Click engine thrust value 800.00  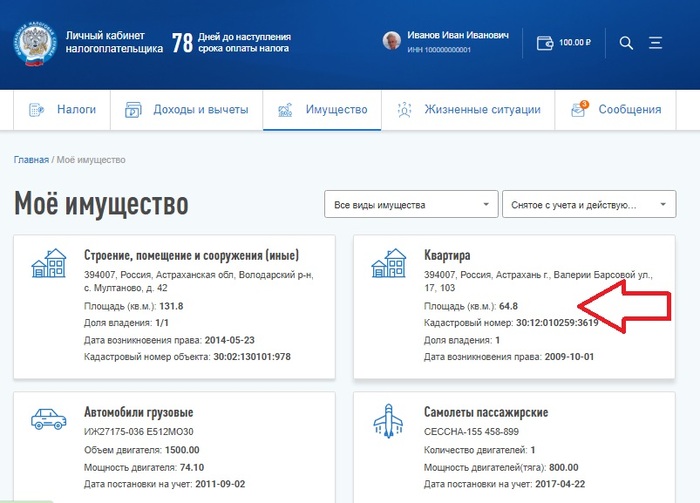pos(563,467)
